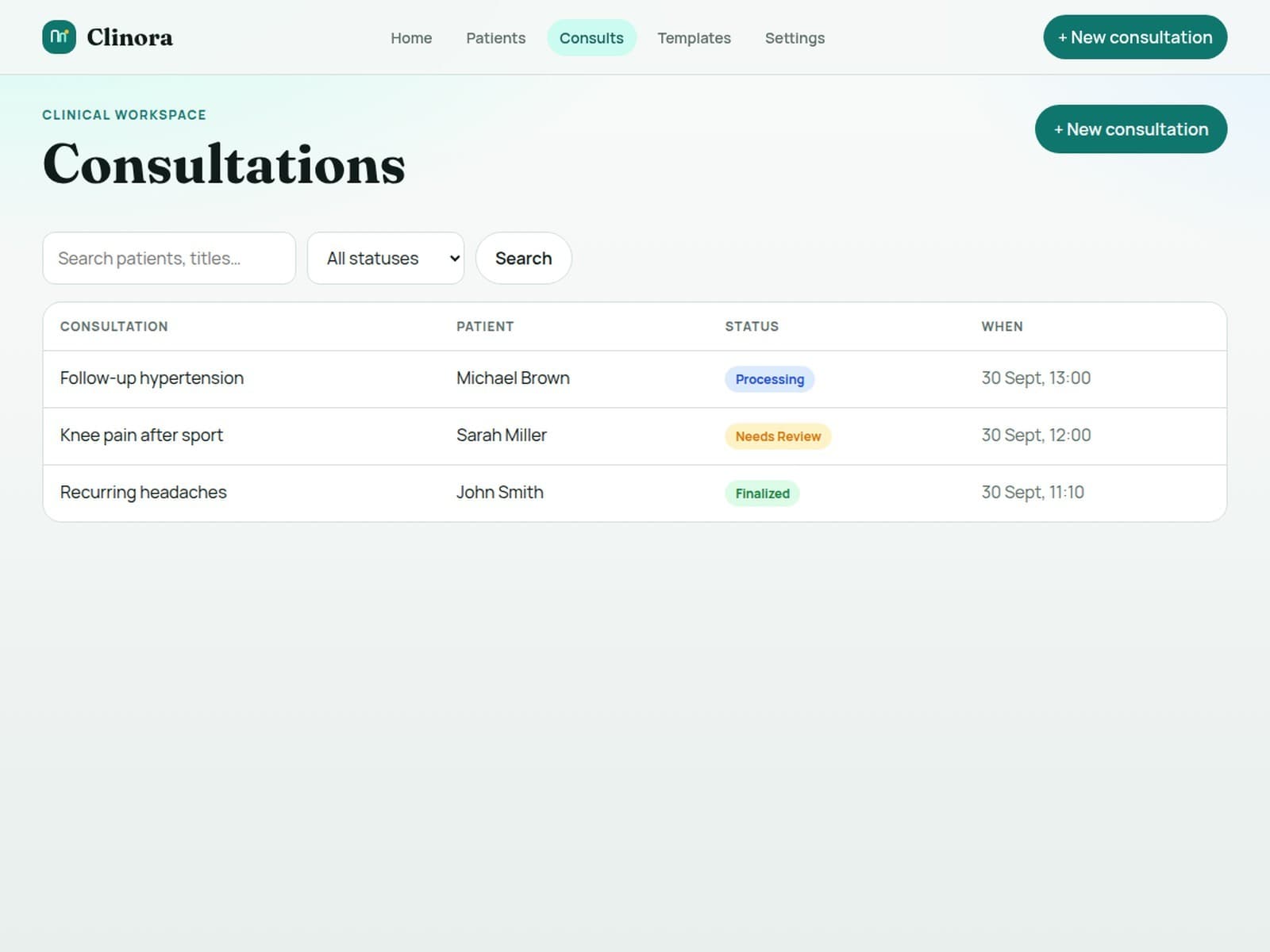Open the Templates section
The height and width of the screenshot is (952, 1270).
694,38
